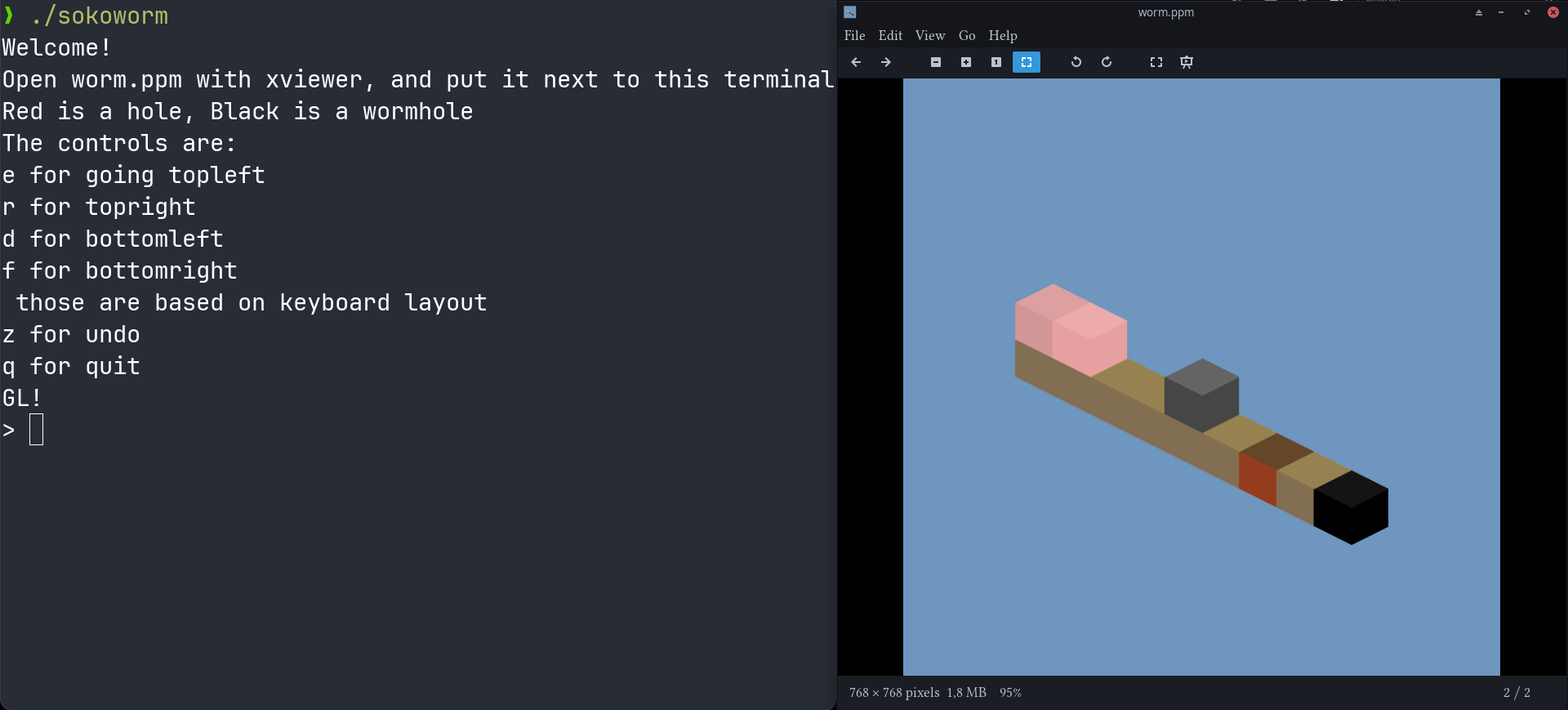Click the worm.ppm title bar text
Image resolution: width=1568 pixels, height=710 pixels.
pyautogui.click(x=1165, y=12)
